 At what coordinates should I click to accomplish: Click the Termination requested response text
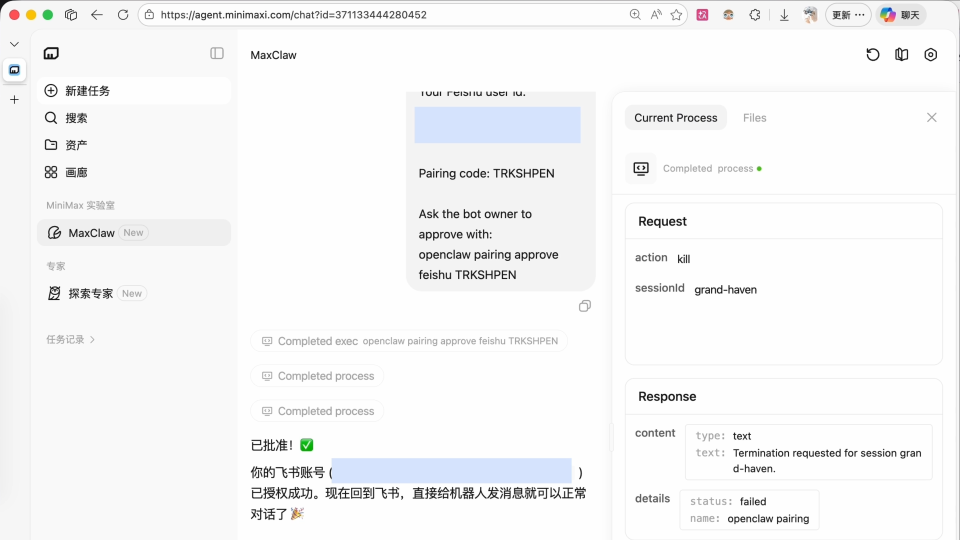click(827, 460)
